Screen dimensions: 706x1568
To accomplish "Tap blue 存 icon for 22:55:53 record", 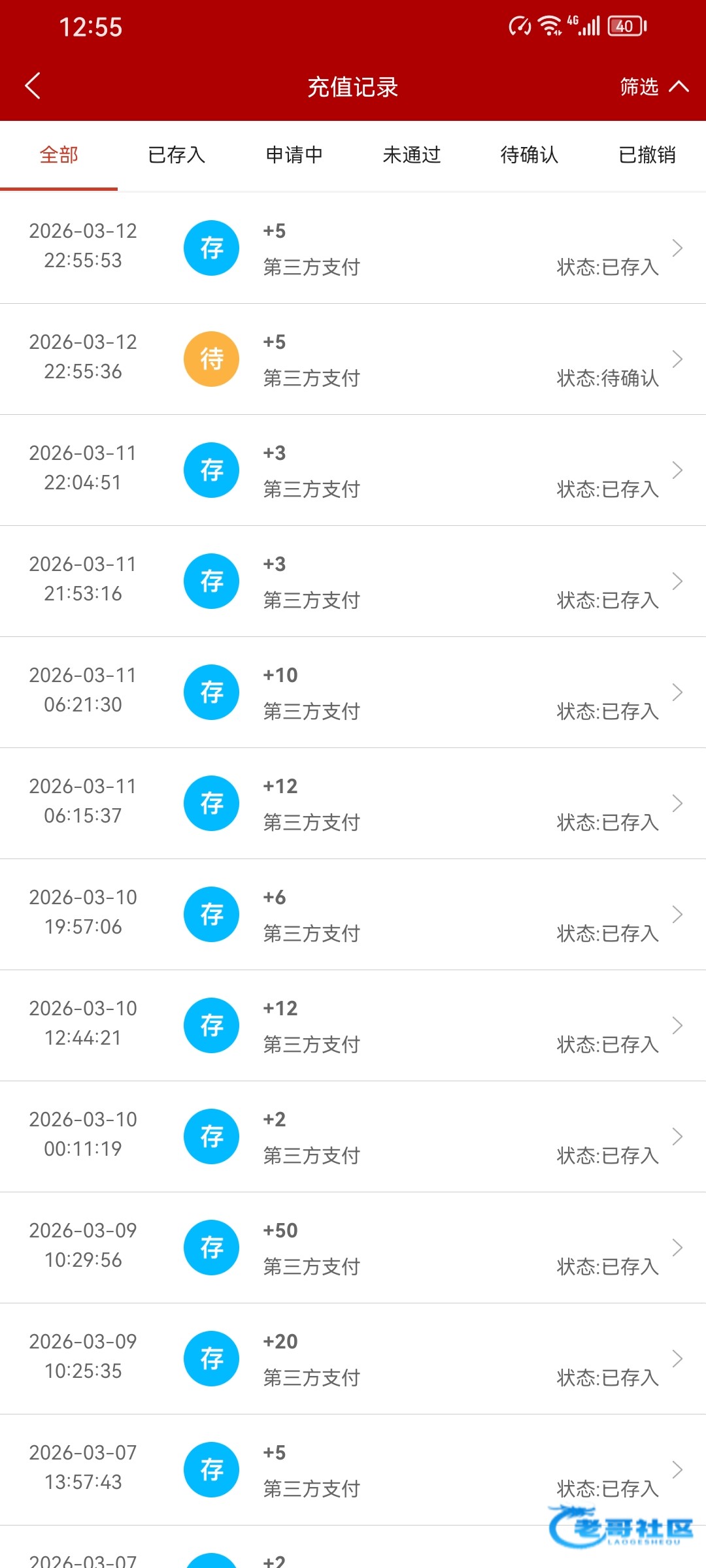I will click(211, 248).
